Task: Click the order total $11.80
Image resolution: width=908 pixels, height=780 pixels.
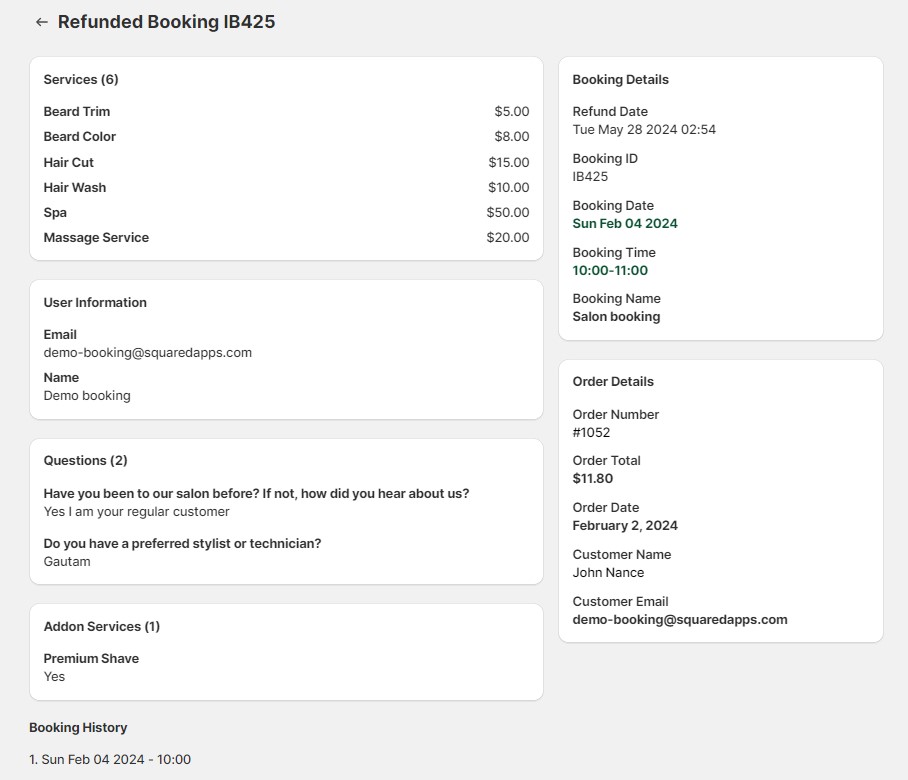Action: coord(592,479)
